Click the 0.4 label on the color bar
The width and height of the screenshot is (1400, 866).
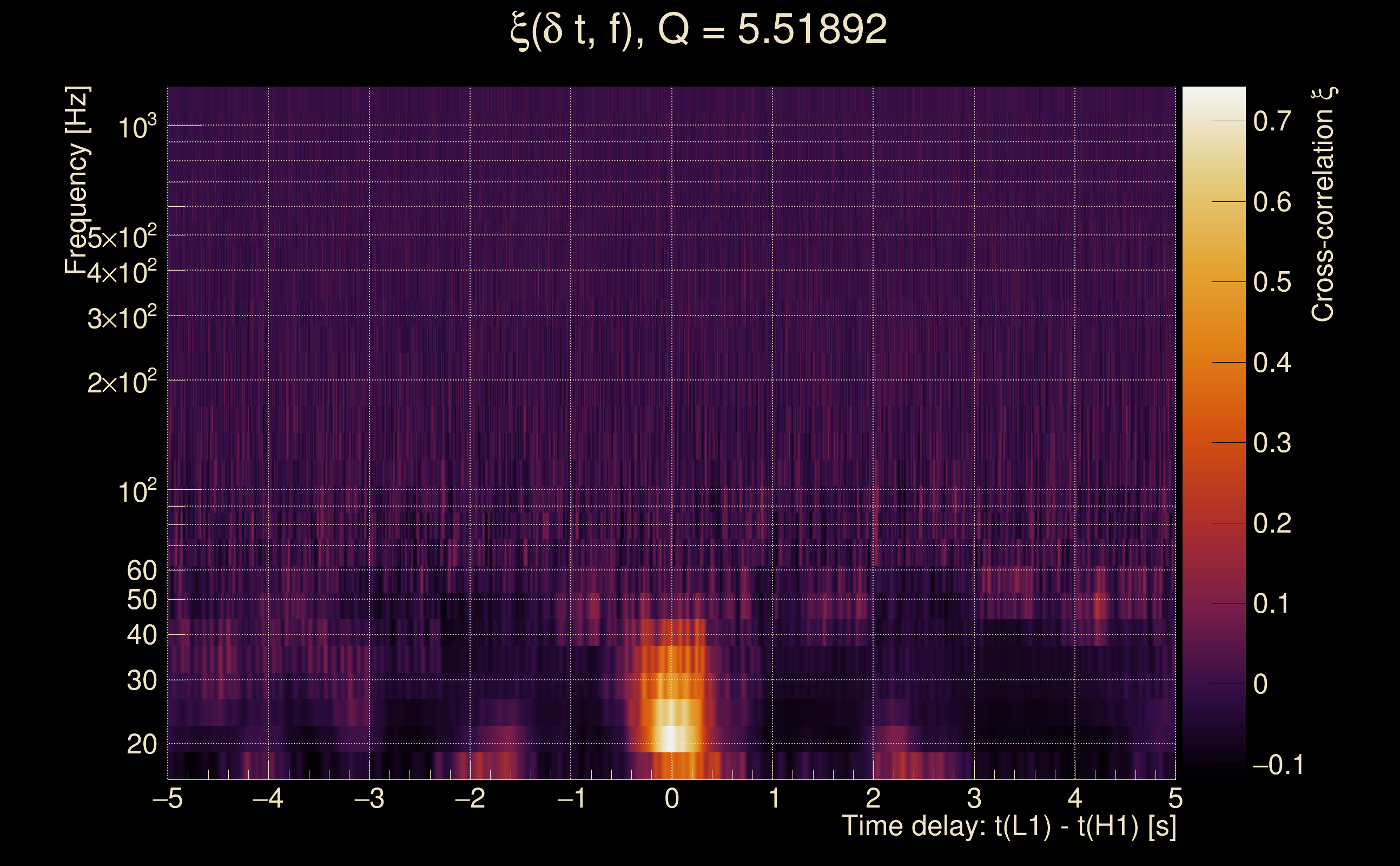click(1272, 363)
